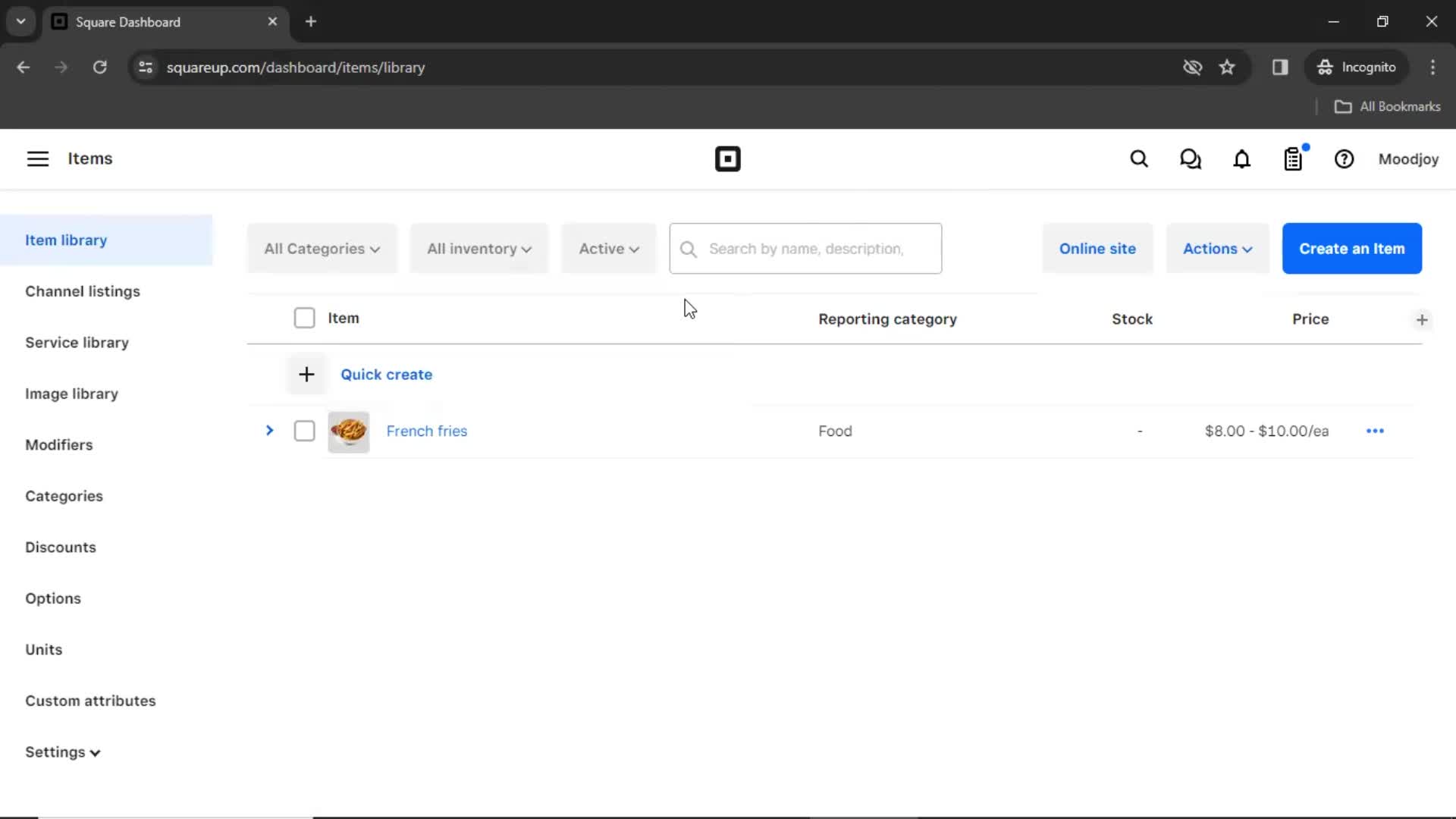Toggle the French fries item checkbox
1456x819 pixels.
[303, 430]
